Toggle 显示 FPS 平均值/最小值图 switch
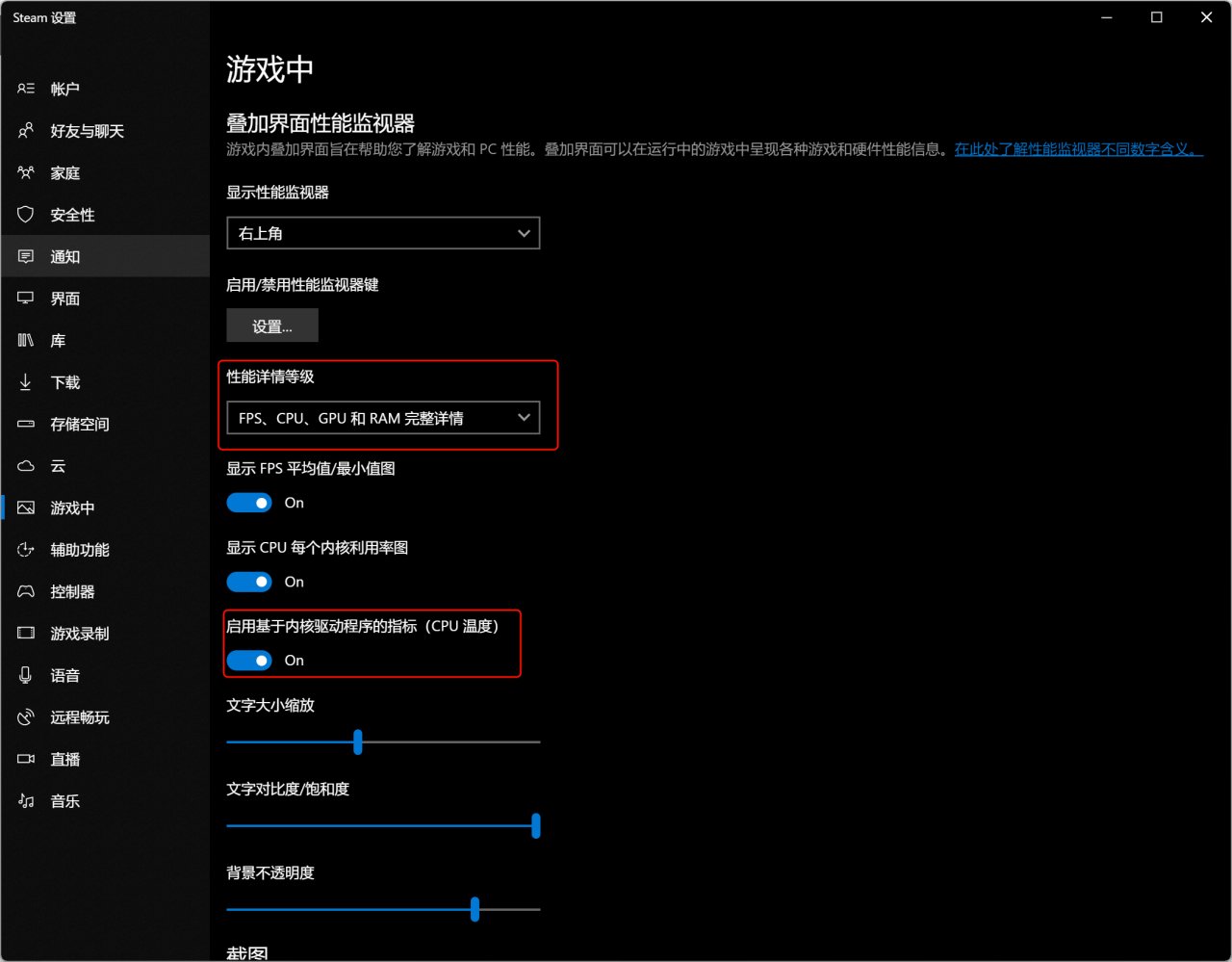Image resolution: width=1232 pixels, height=962 pixels. click(249, 503)
